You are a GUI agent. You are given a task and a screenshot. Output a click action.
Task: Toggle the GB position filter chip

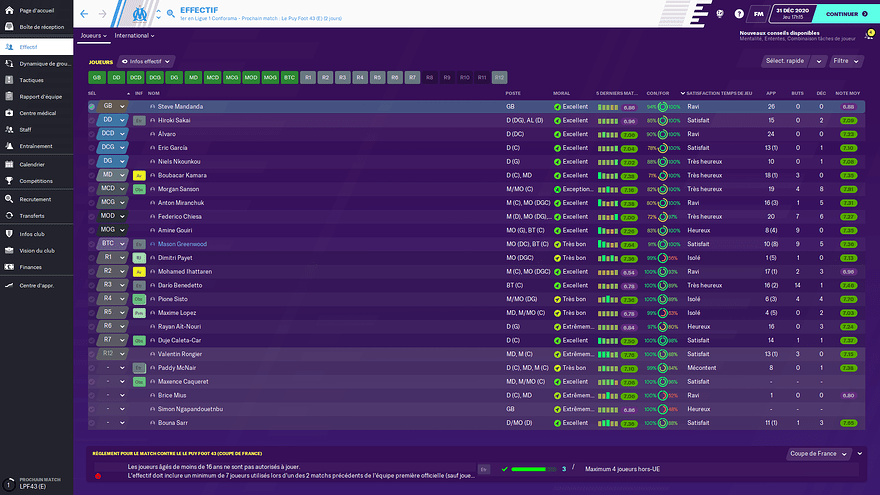(96, 77)
